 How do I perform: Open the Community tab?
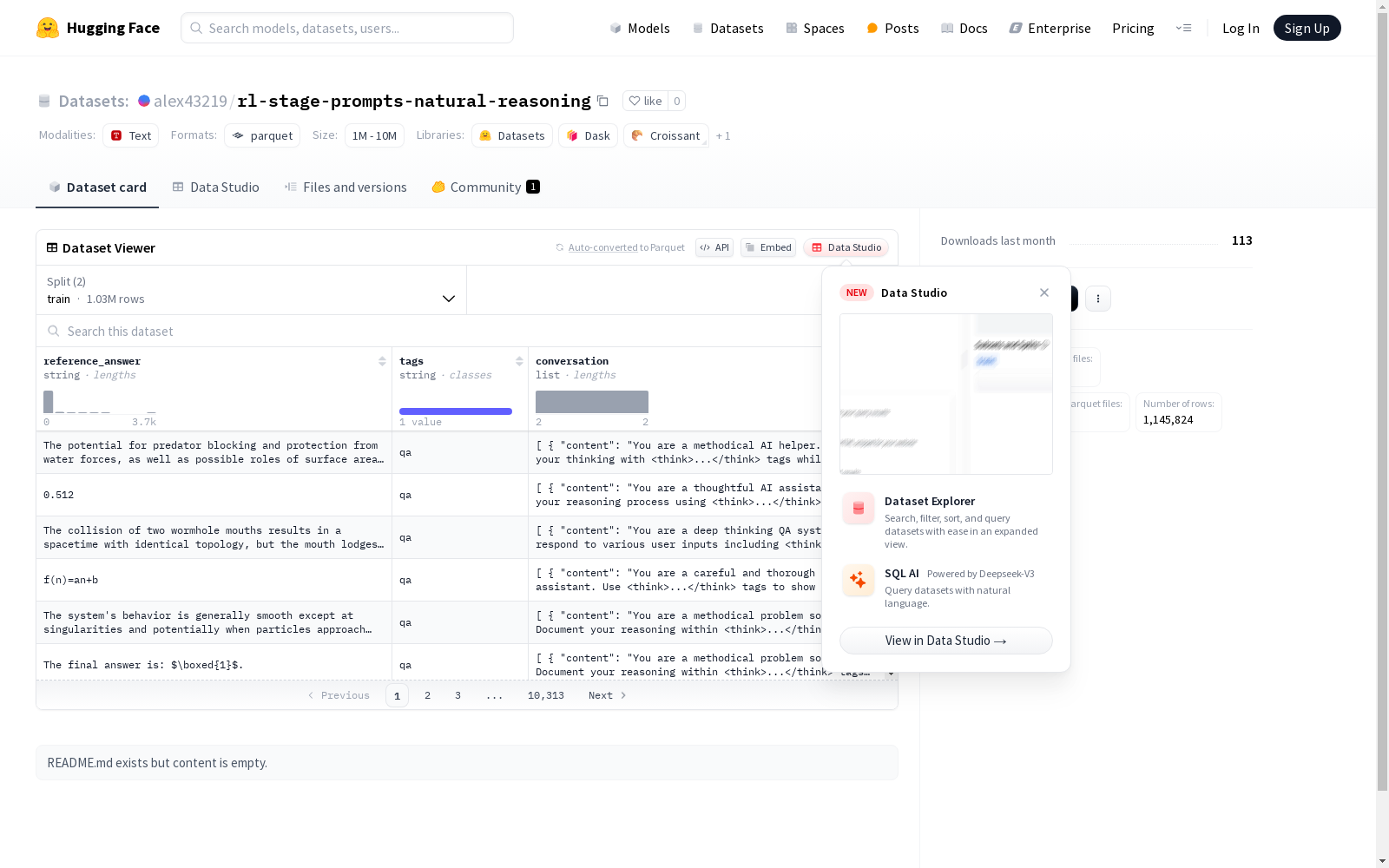coord(486,187)
